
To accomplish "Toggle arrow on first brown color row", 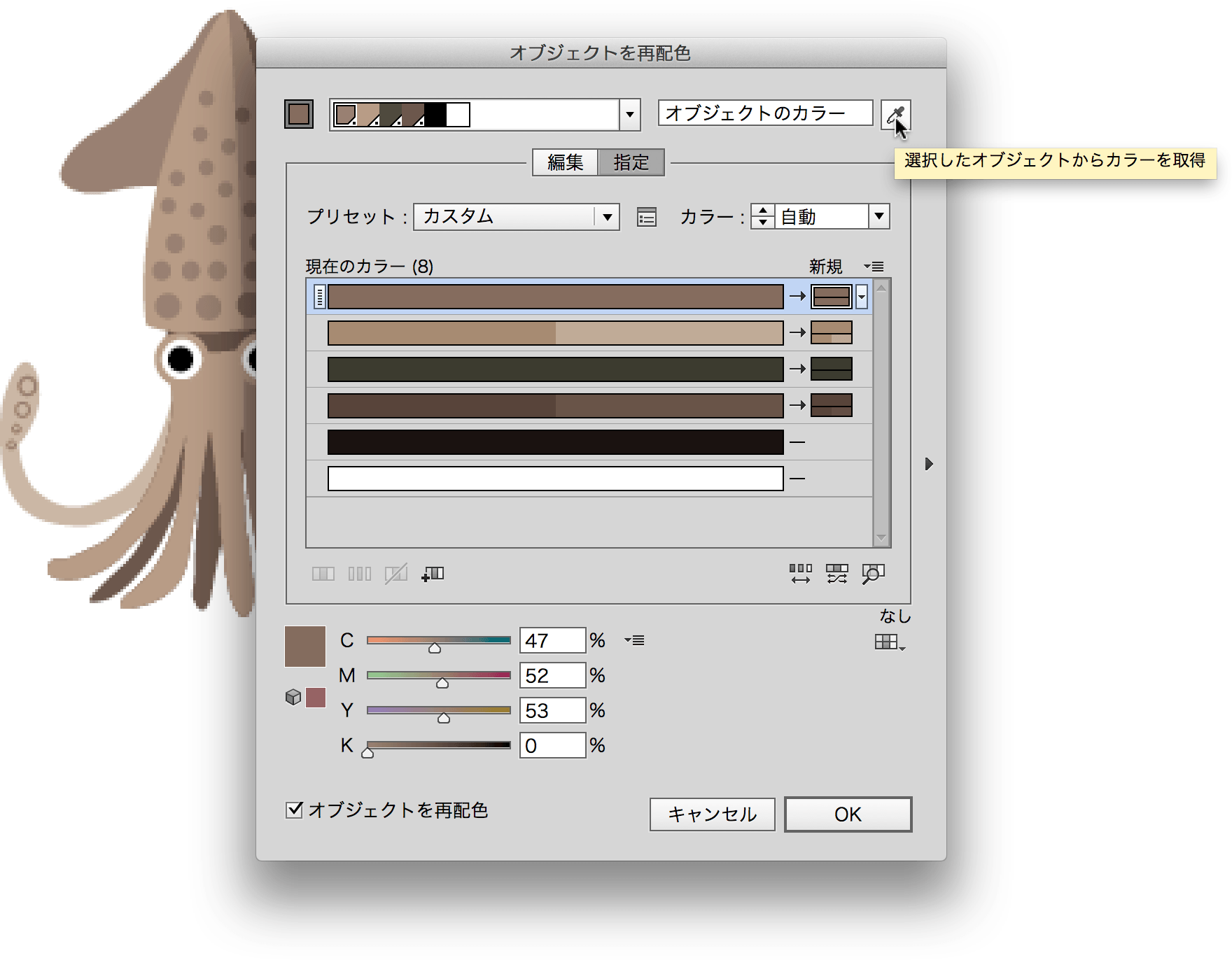I will tap(797, 297).
